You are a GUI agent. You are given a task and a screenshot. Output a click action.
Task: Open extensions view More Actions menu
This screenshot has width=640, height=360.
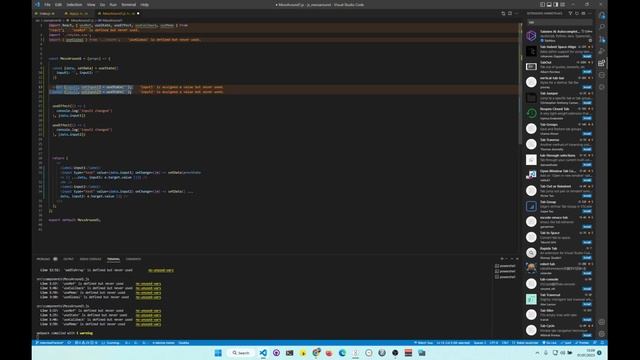[x=590, y=13]
